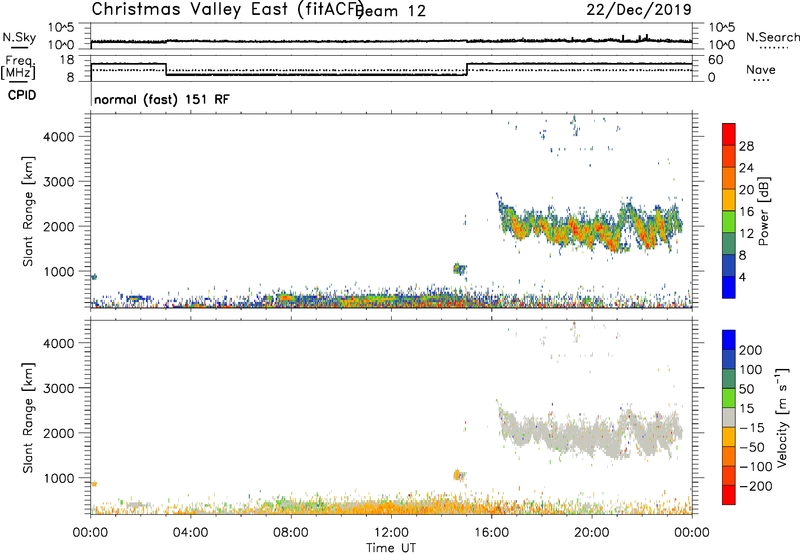Click the isolated echo patch near 1000 km in the power panel
The width and height of the screenshot is (800, 554).
click(x=459, y=268)
